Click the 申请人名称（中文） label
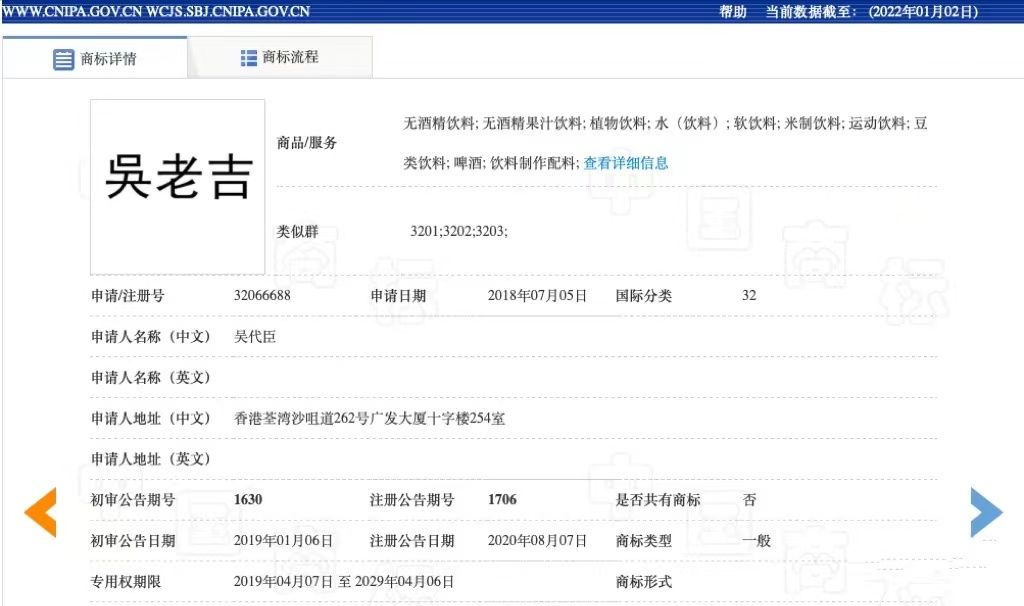 point(151,336)
